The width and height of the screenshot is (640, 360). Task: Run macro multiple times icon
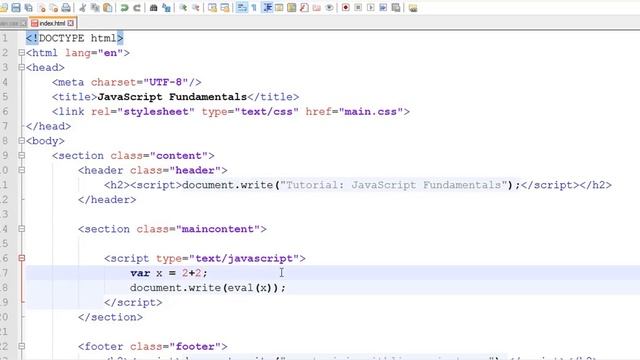(x=383, y=7)
